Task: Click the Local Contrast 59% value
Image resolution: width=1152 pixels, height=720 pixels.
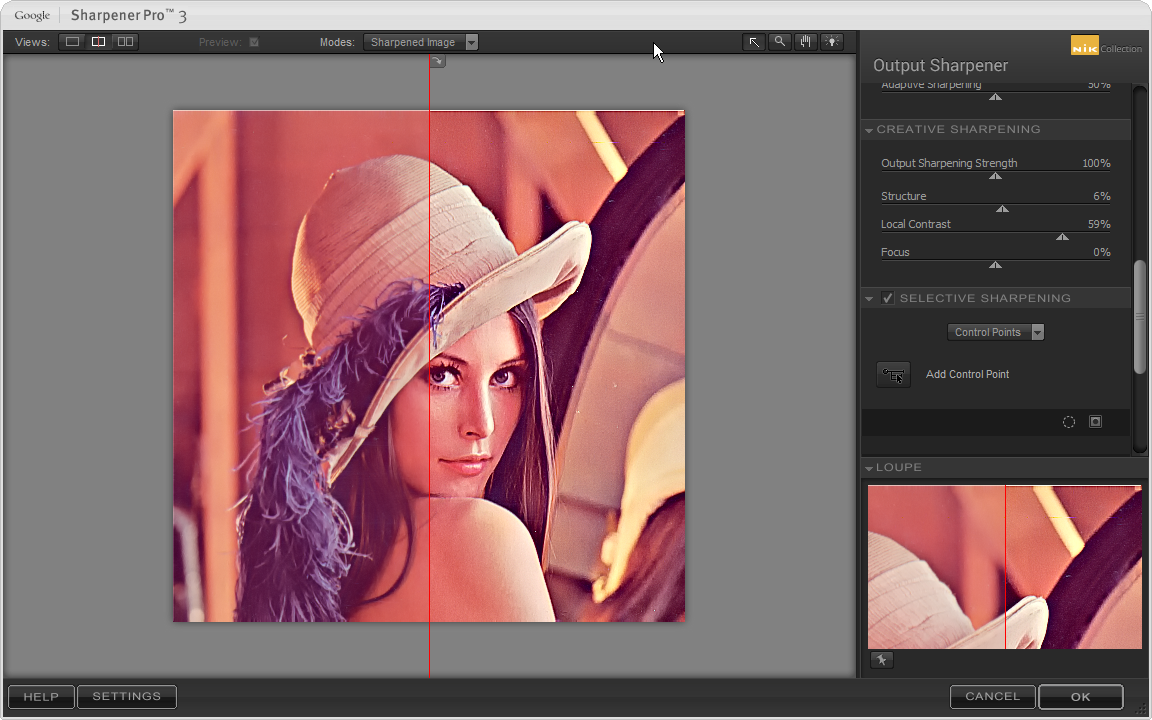Action: [1099, 224]
